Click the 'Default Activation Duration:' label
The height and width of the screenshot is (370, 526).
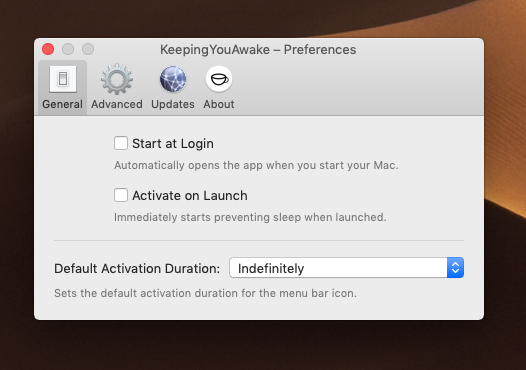(x=137, y=269)
